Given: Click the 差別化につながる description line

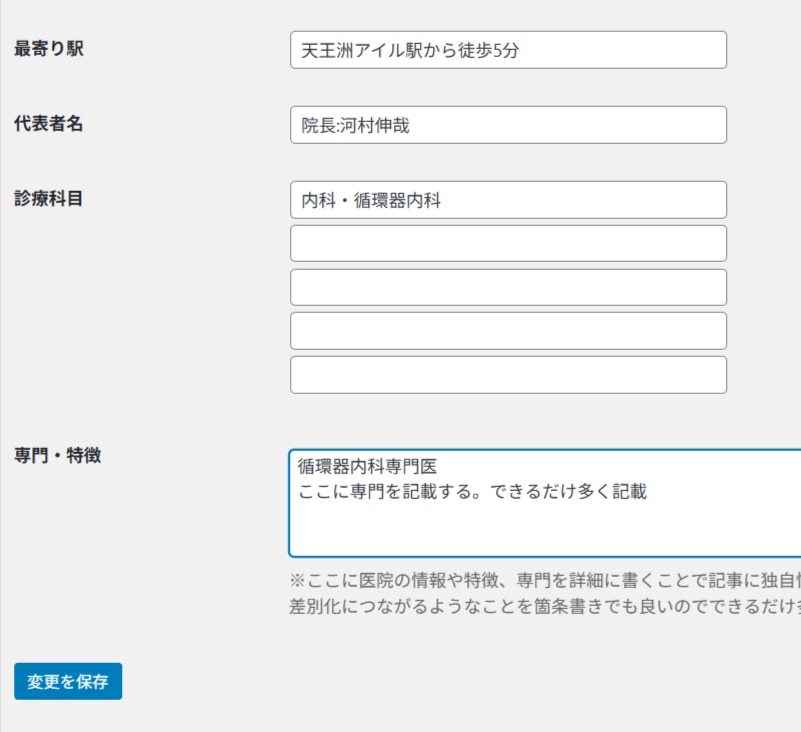Looking at the screenshot, I should point(540,605).
